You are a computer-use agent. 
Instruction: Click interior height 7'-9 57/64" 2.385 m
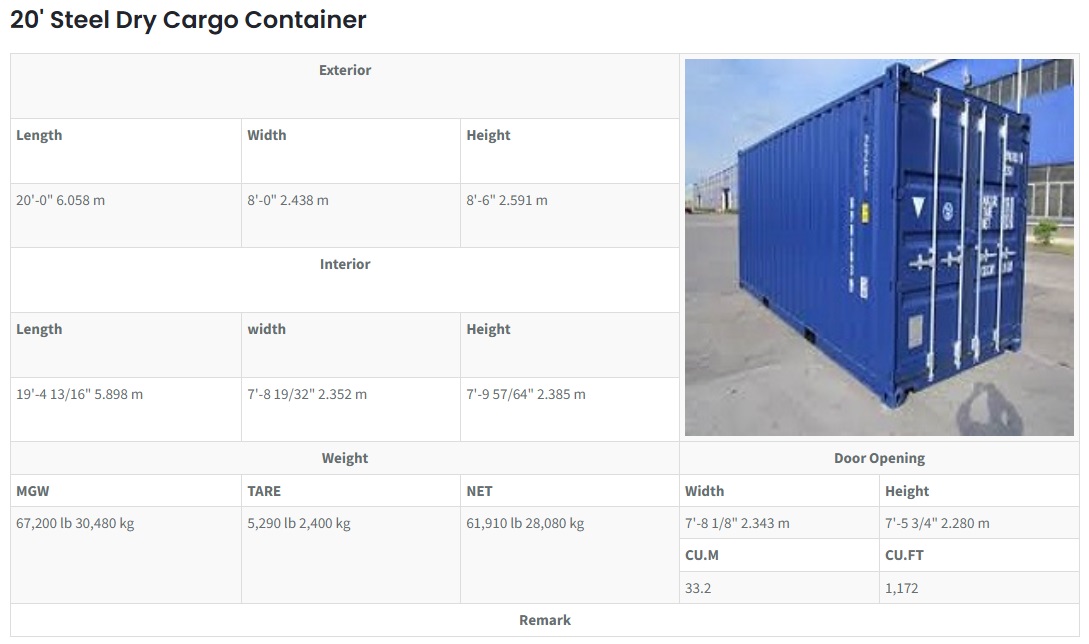526,394
